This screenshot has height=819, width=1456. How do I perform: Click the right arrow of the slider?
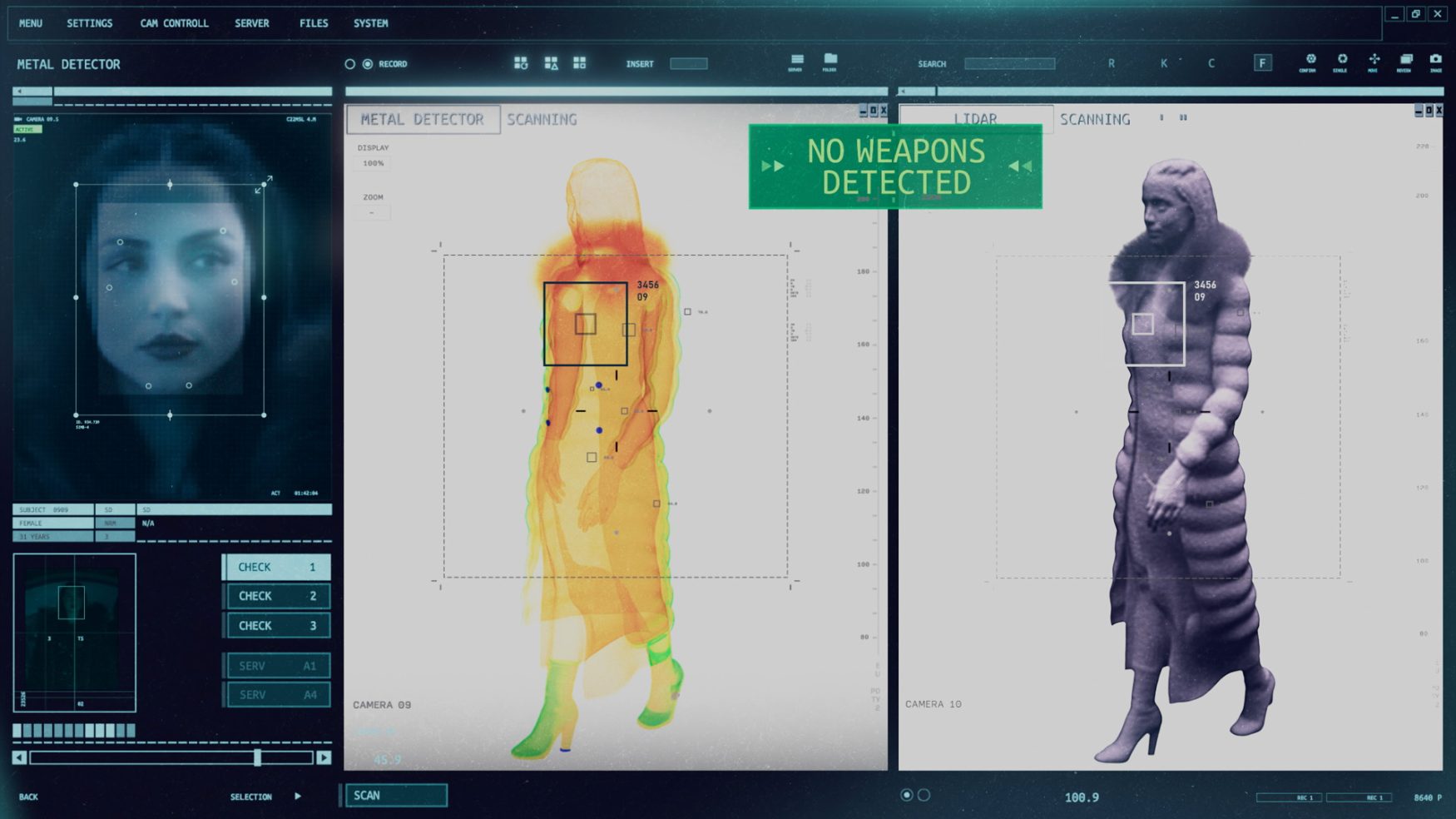click(324, 757)
